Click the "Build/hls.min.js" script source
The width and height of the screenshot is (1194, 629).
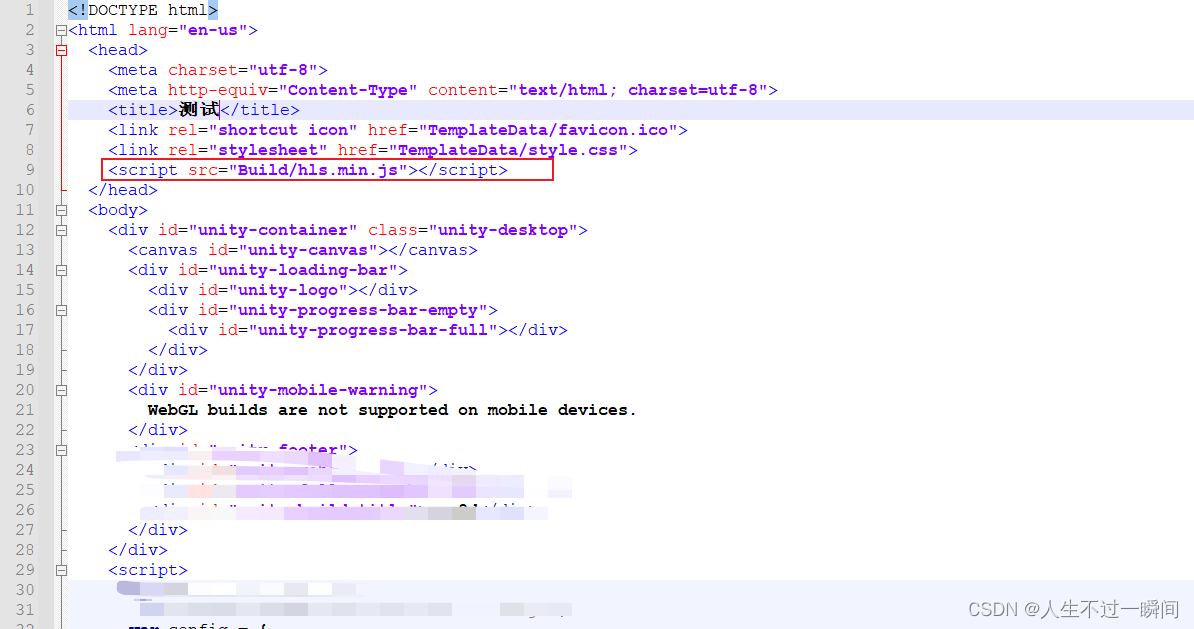coord(318,170)
